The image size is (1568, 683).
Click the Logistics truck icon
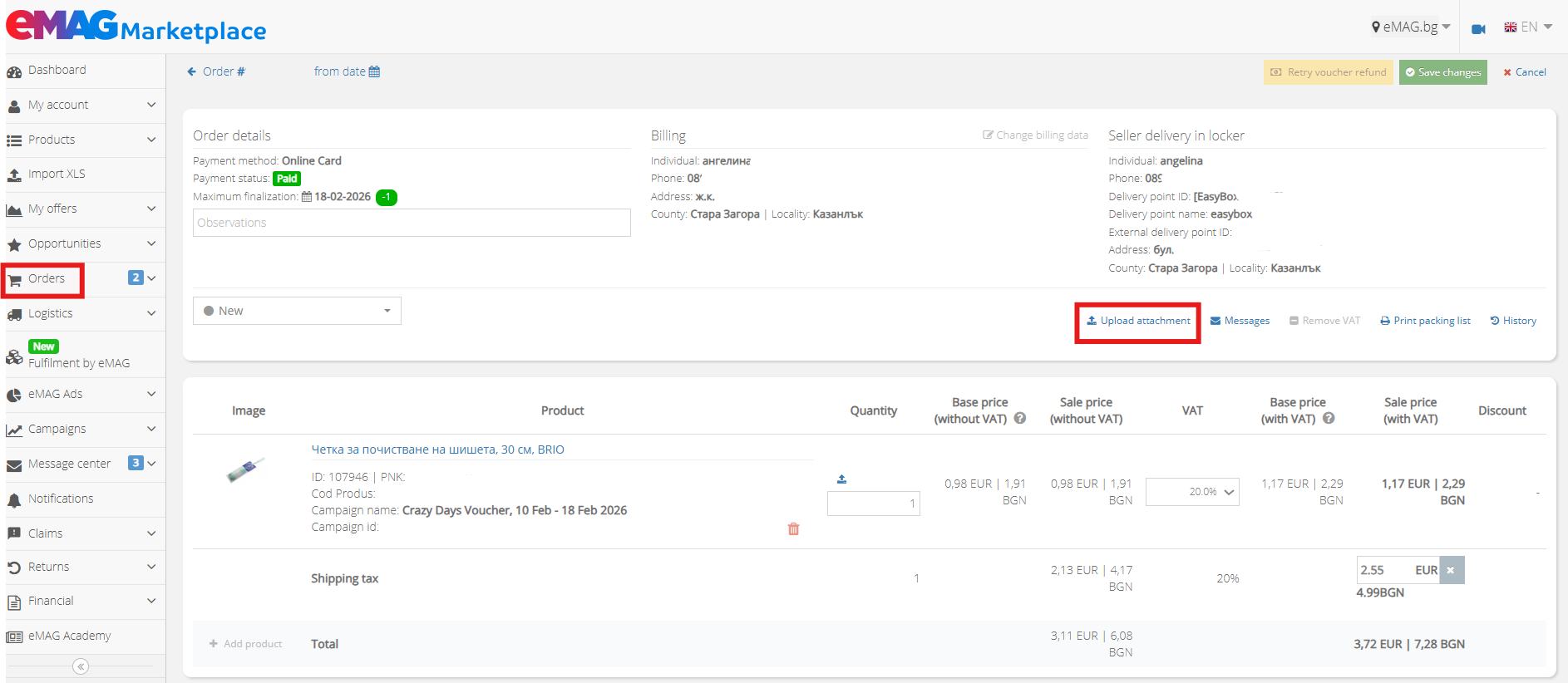(x=14, y=315)
